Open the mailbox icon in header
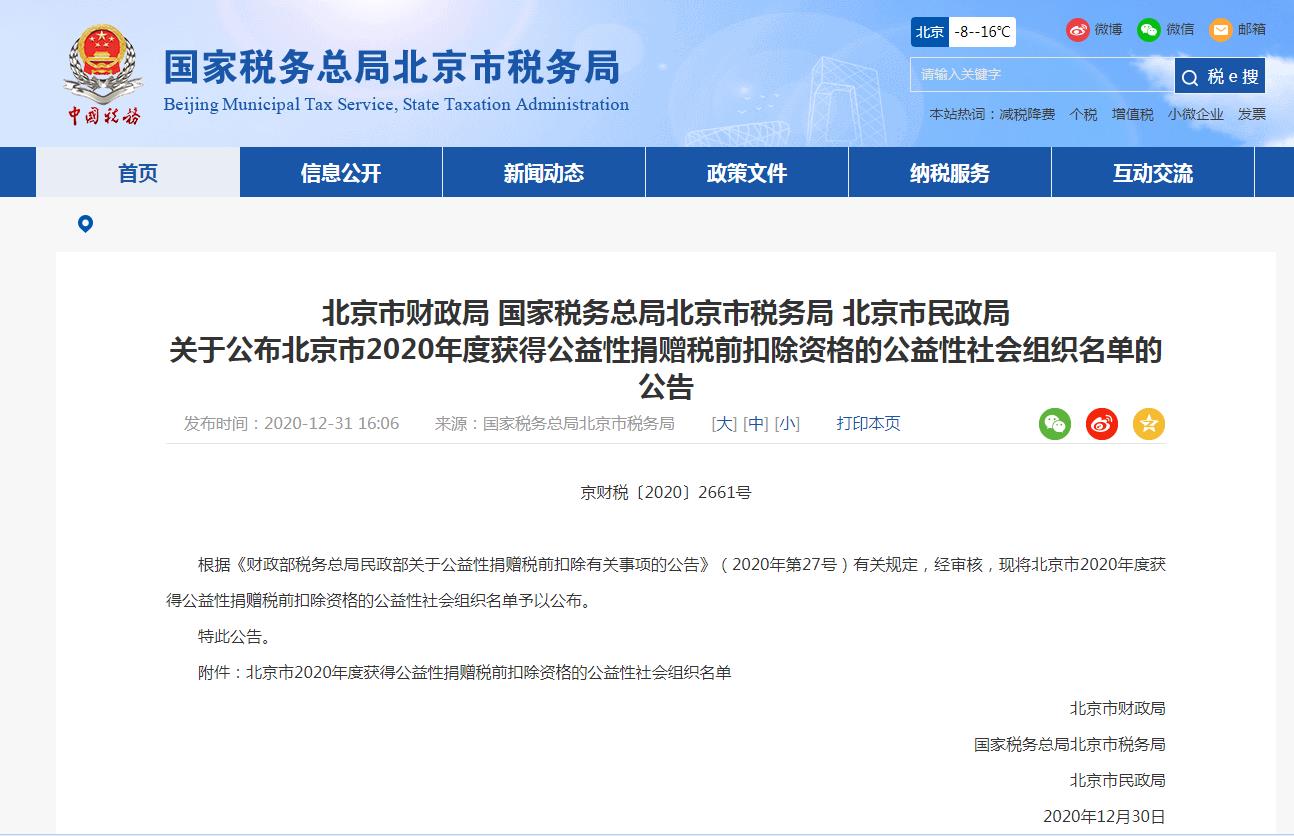The height and width of the screenshot is (836, 1294). (1221, 30)
